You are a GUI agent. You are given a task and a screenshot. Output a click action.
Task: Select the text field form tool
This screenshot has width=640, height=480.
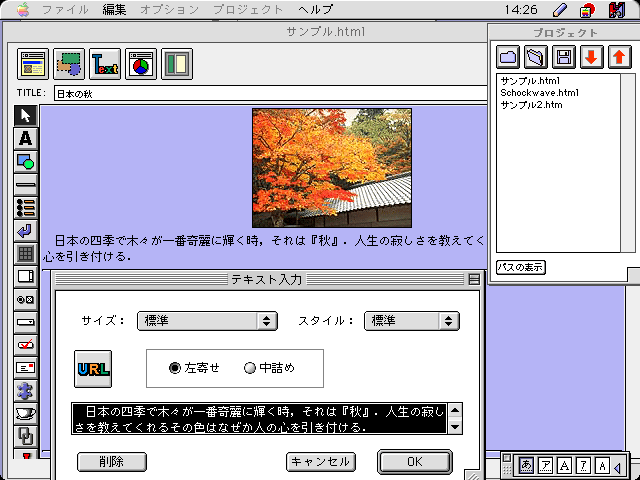pos(26,368)
